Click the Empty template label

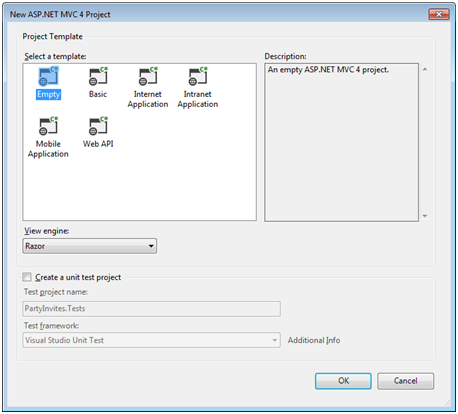(48, 94)
